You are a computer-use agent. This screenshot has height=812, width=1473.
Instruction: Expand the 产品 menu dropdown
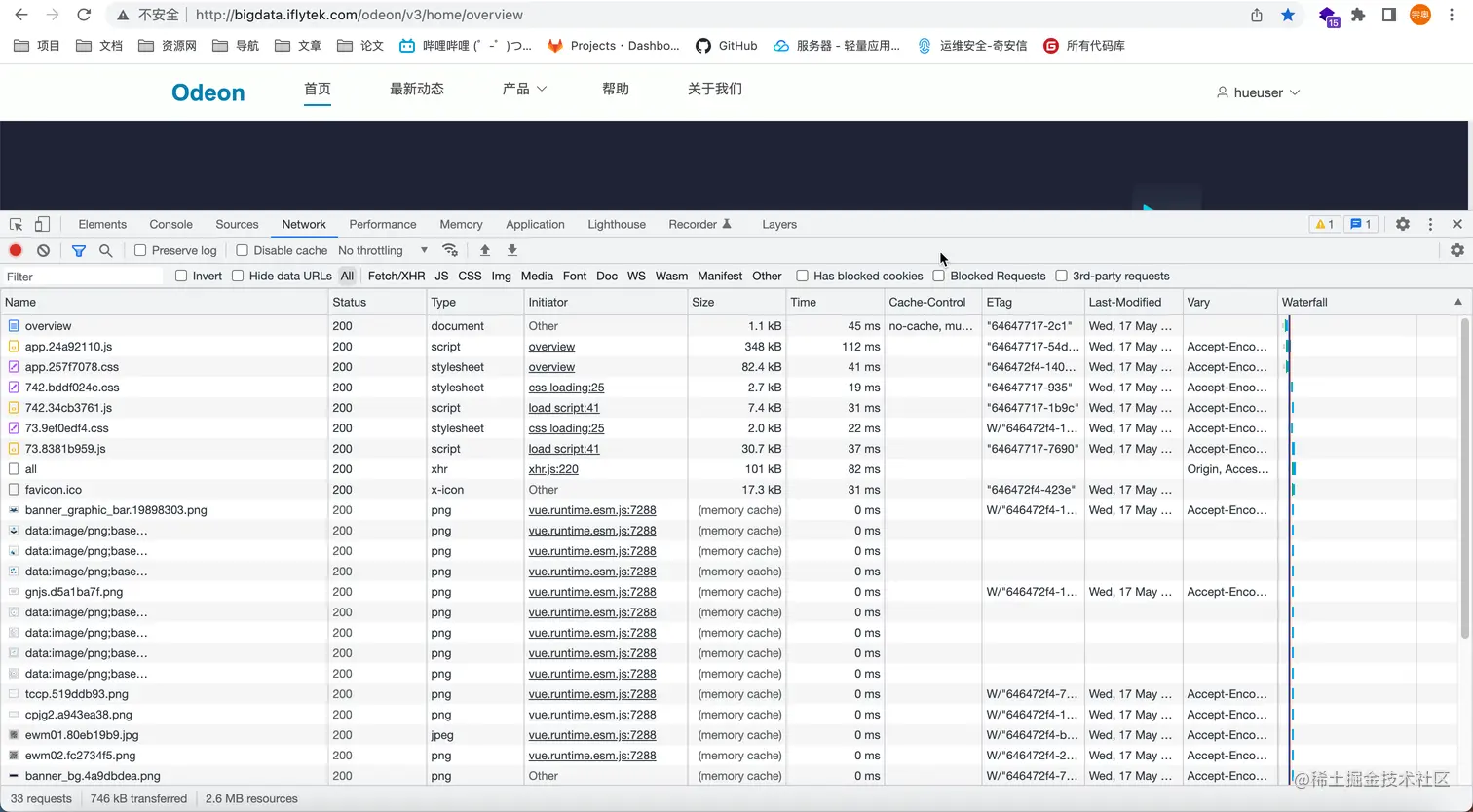click(524, 89)
